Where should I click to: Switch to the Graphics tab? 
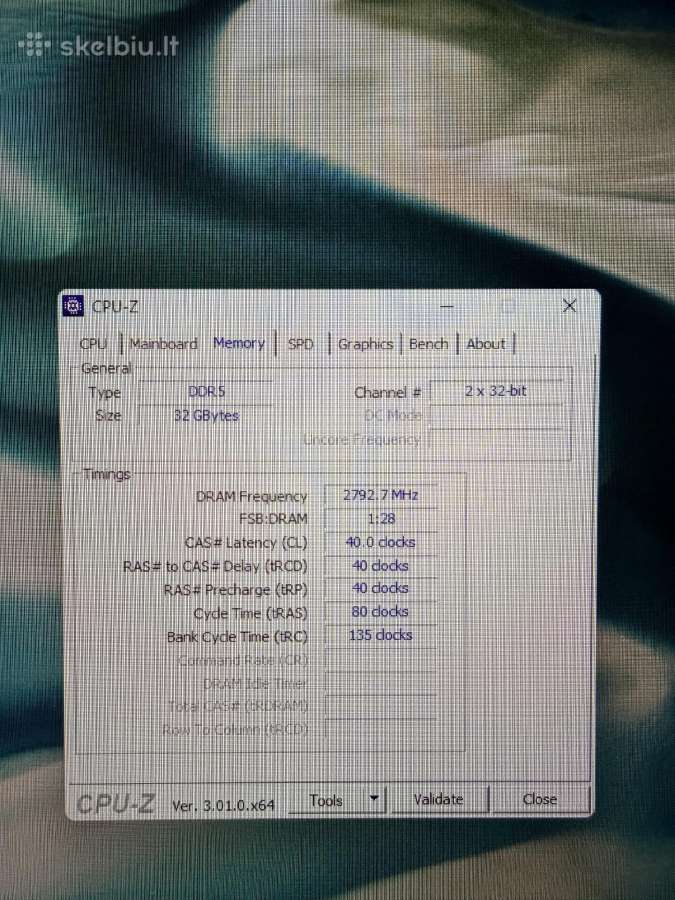point(365,344)
